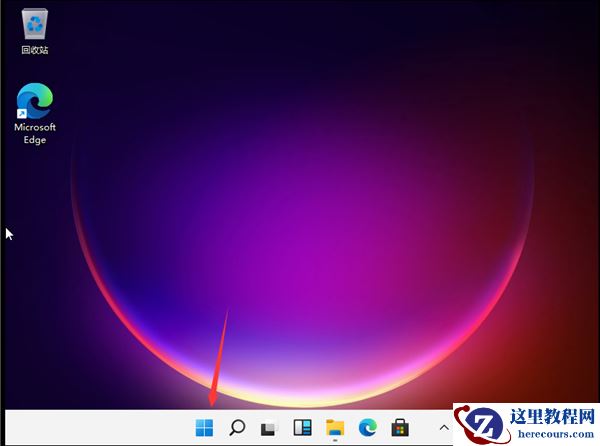
Task: Select the "回收站" desktop label
Action: pyautogui.click(x=35, y=50)
